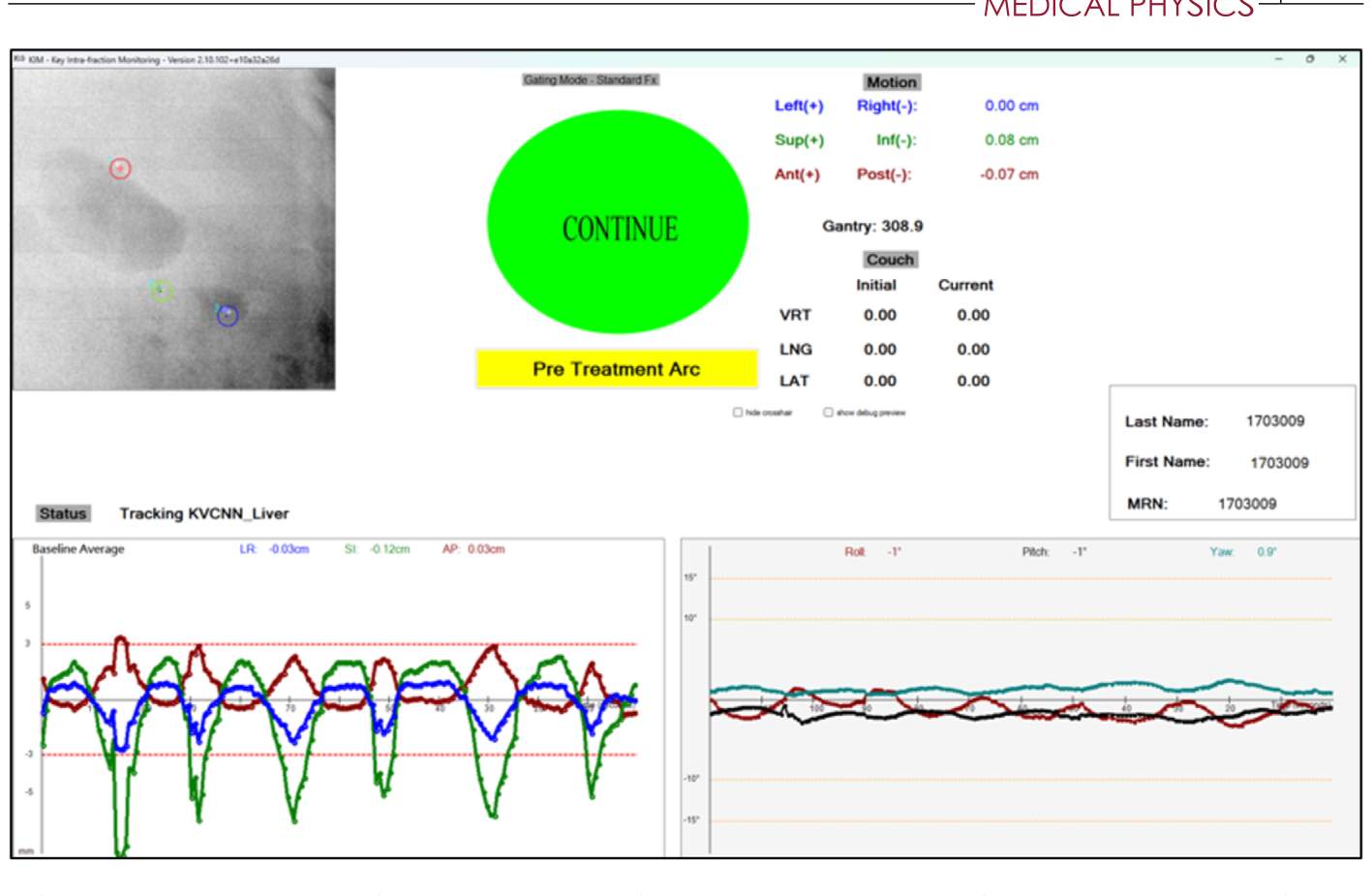Close the KIM window

click(x=1342, y=59)
